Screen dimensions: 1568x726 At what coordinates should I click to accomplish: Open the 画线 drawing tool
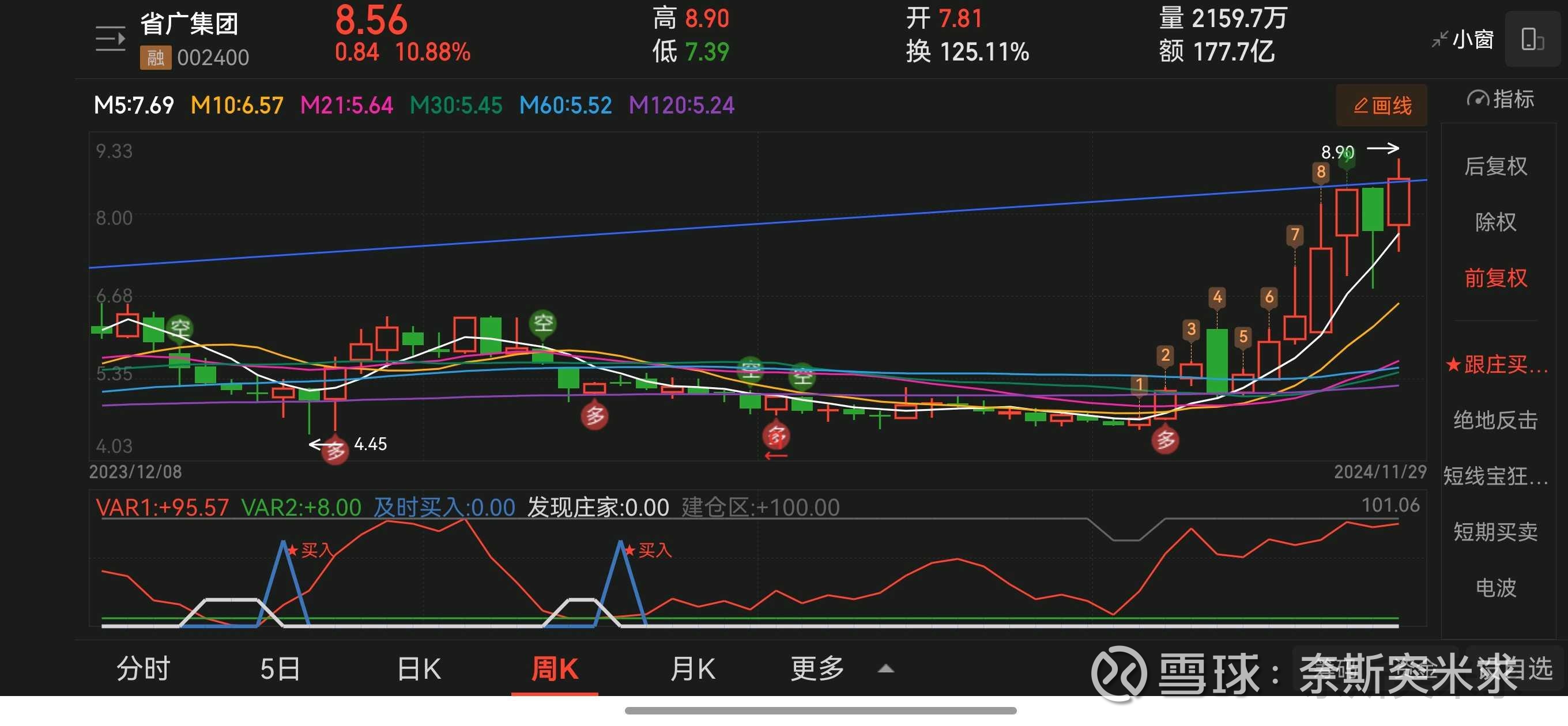pyautogui.click(x=1381, y=105)
